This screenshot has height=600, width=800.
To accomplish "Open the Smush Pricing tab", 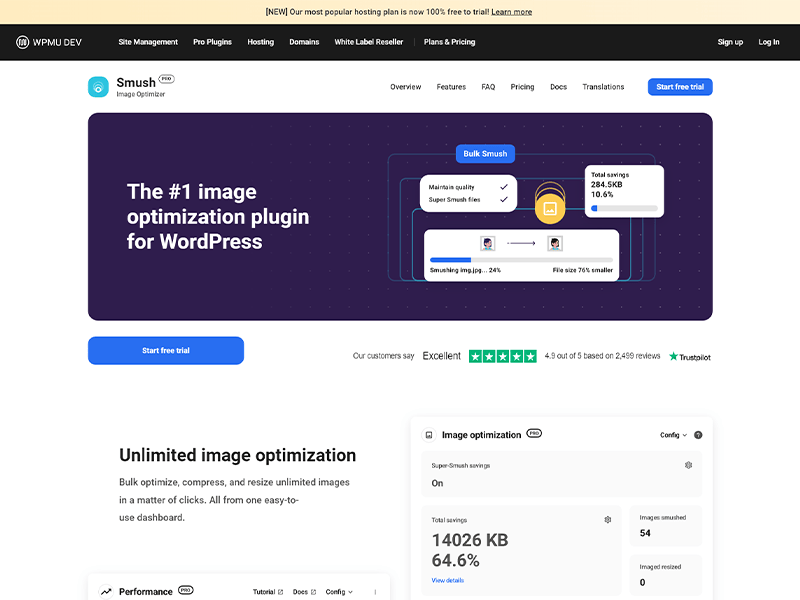I will coord(522,87).
